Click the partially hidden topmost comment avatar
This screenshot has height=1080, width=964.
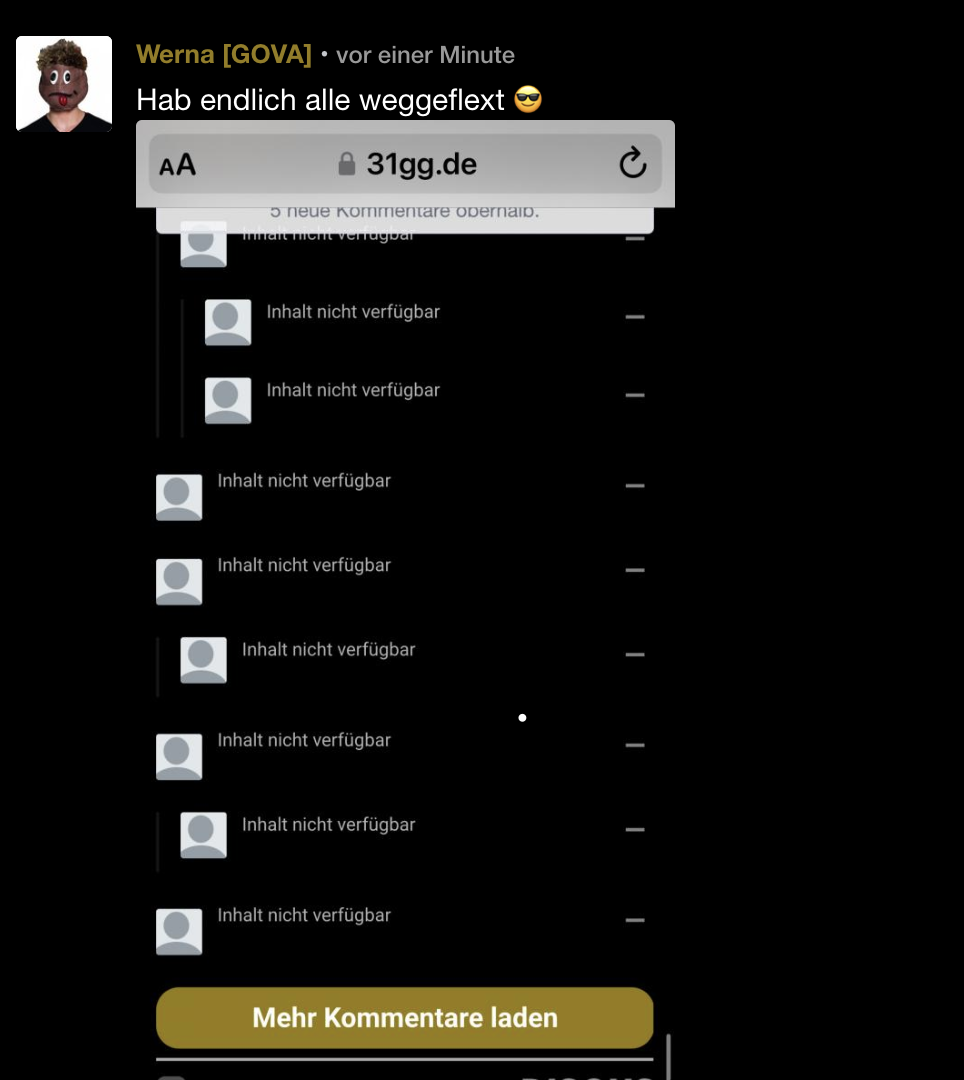pos(203,244)
